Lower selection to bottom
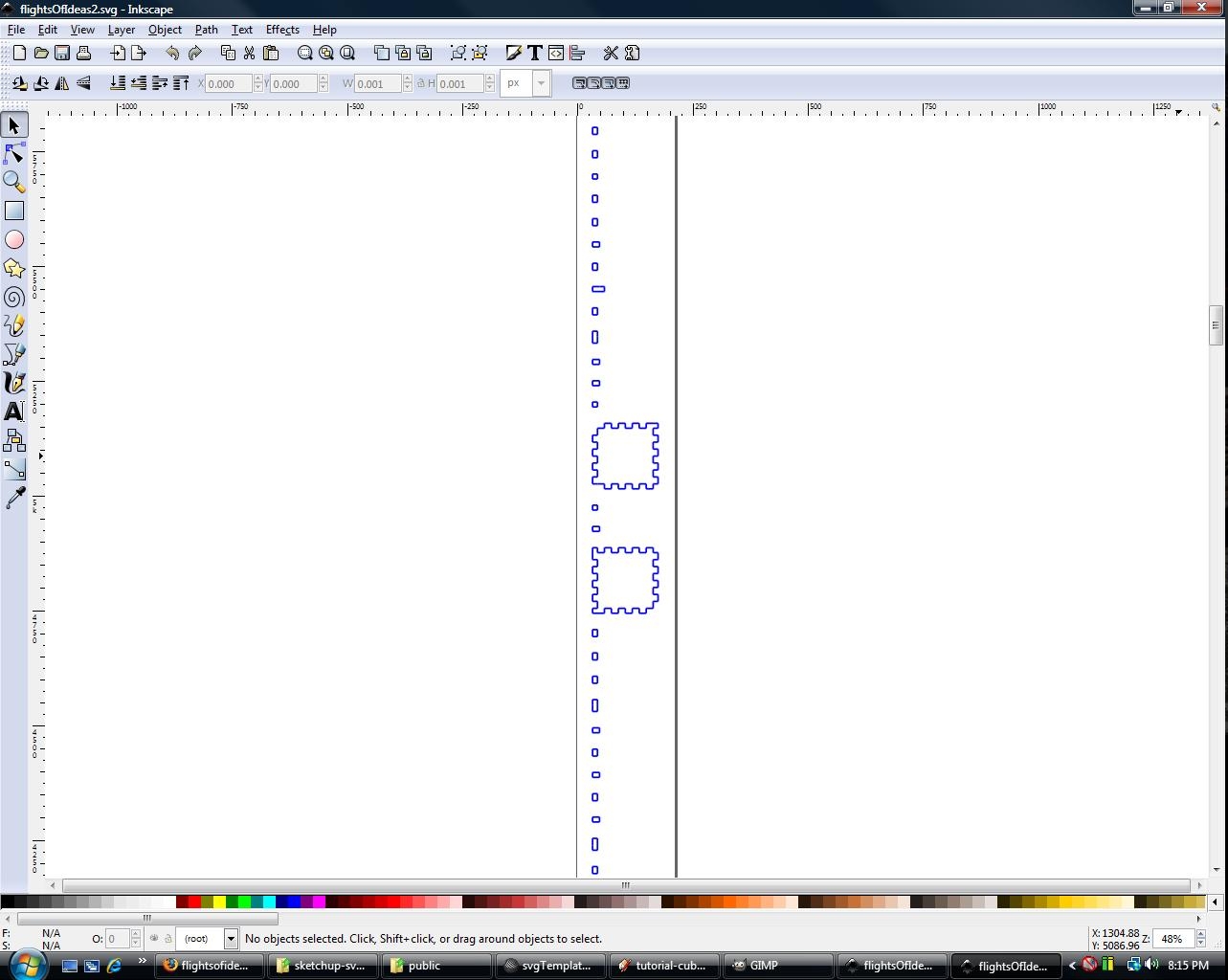The image size is (1228, 980). tap(118, 83)
